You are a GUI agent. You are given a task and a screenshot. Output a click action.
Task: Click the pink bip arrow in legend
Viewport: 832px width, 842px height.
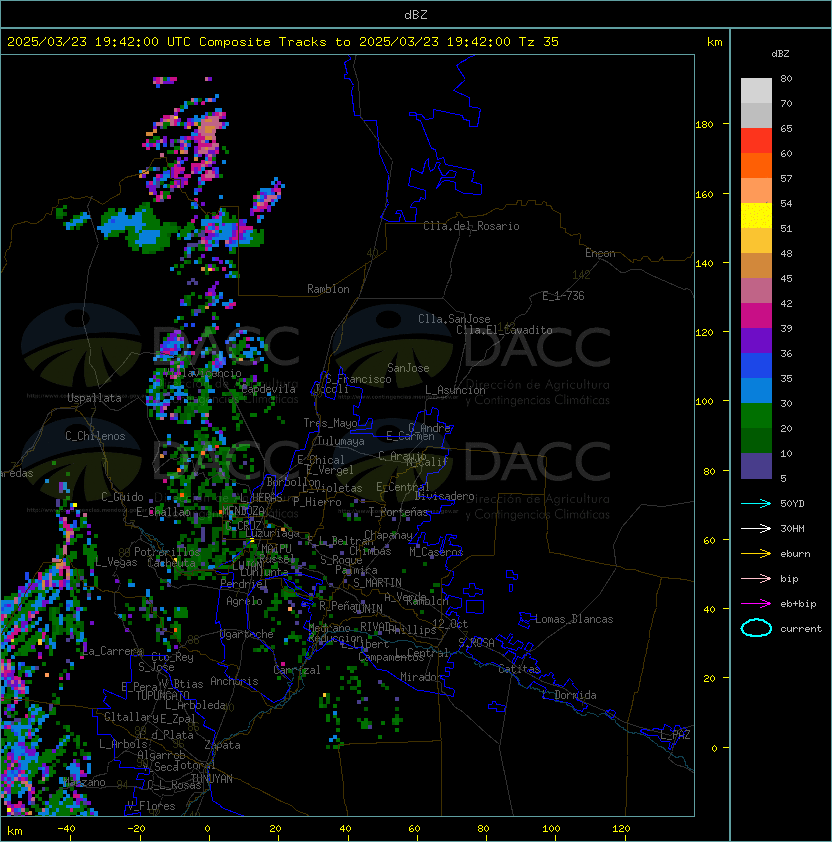[756, 578]
